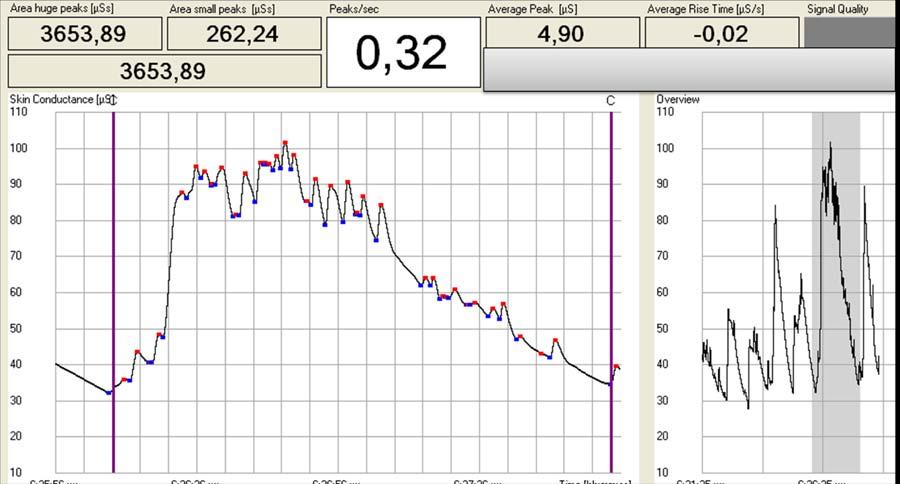Click the gray selection band in the Overview chart
900x484 pixels.
point(836,292)
